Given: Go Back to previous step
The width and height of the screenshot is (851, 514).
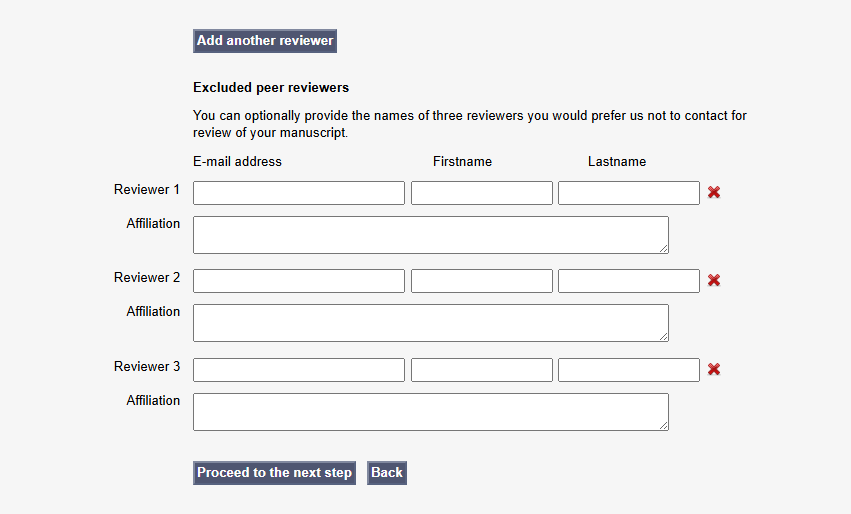Looking at the screenshot, I should [387, 473].
